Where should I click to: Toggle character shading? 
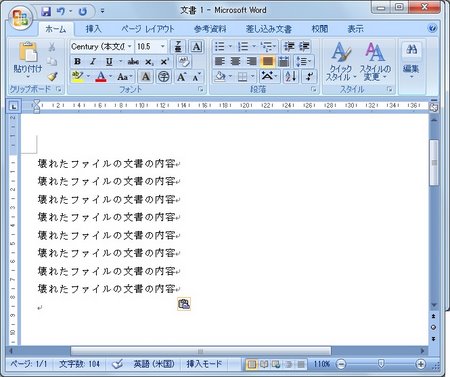point(145,77)
